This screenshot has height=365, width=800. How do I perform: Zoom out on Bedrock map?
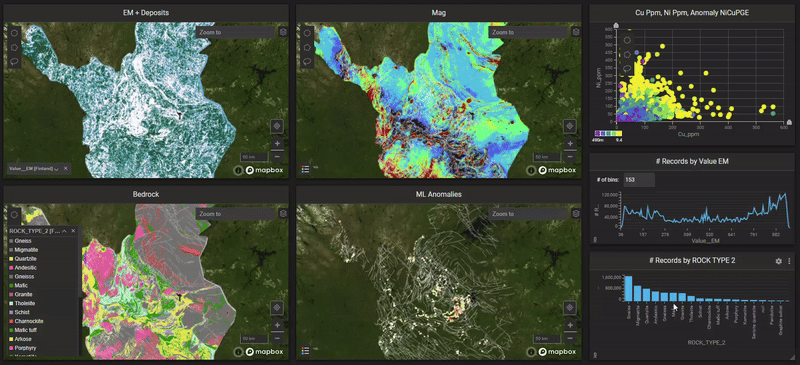click(x=278, y=338)
